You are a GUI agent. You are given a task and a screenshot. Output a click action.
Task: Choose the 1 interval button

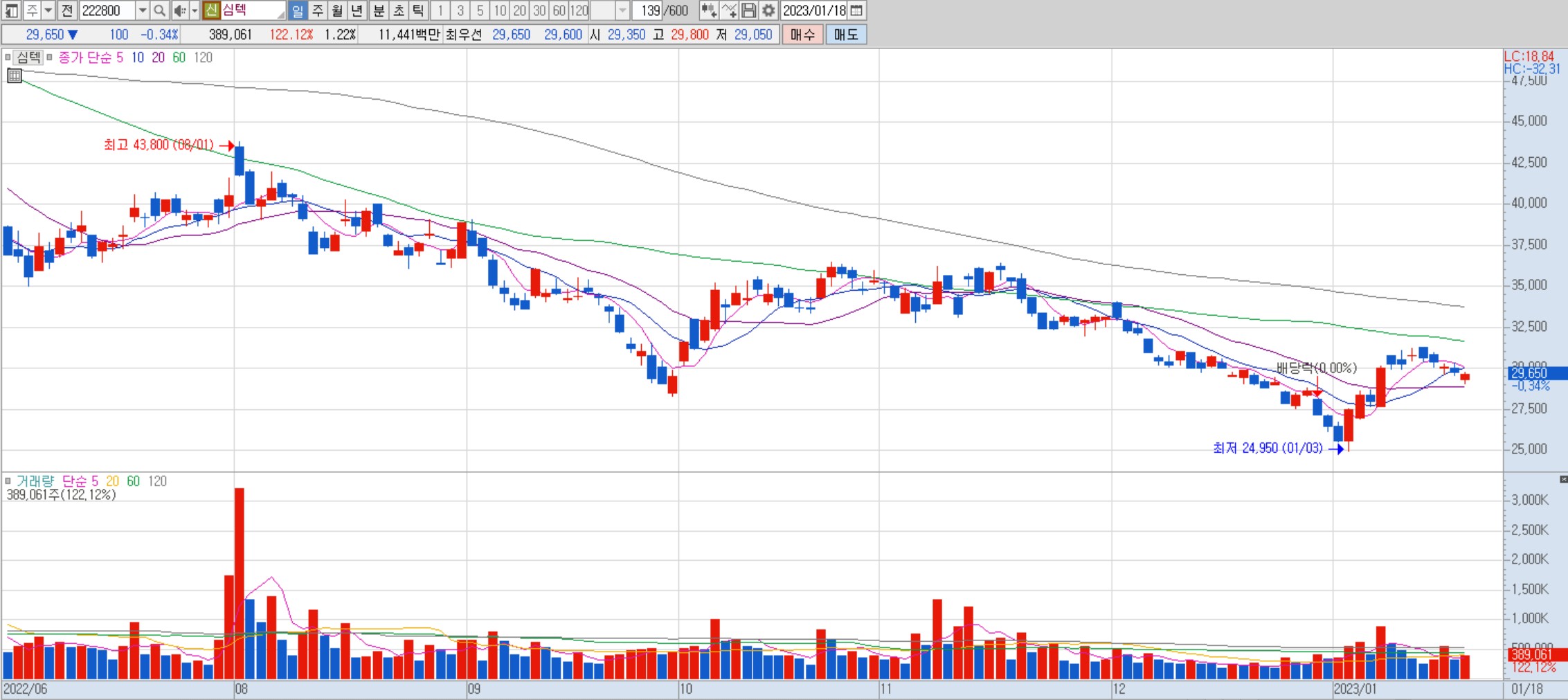(x=440, y=10)
